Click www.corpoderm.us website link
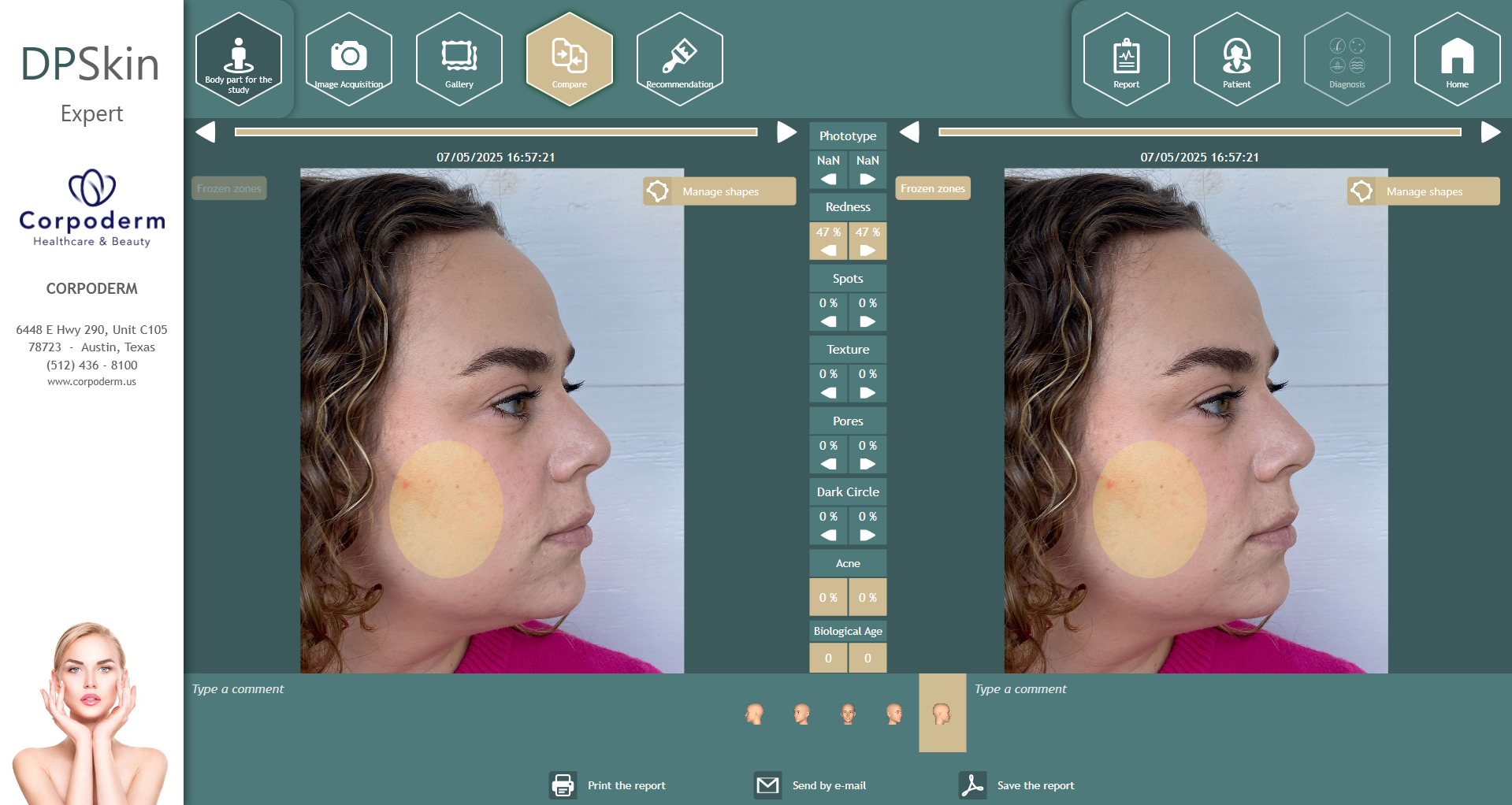This screenshot has height=805, width=1512. 91,382
